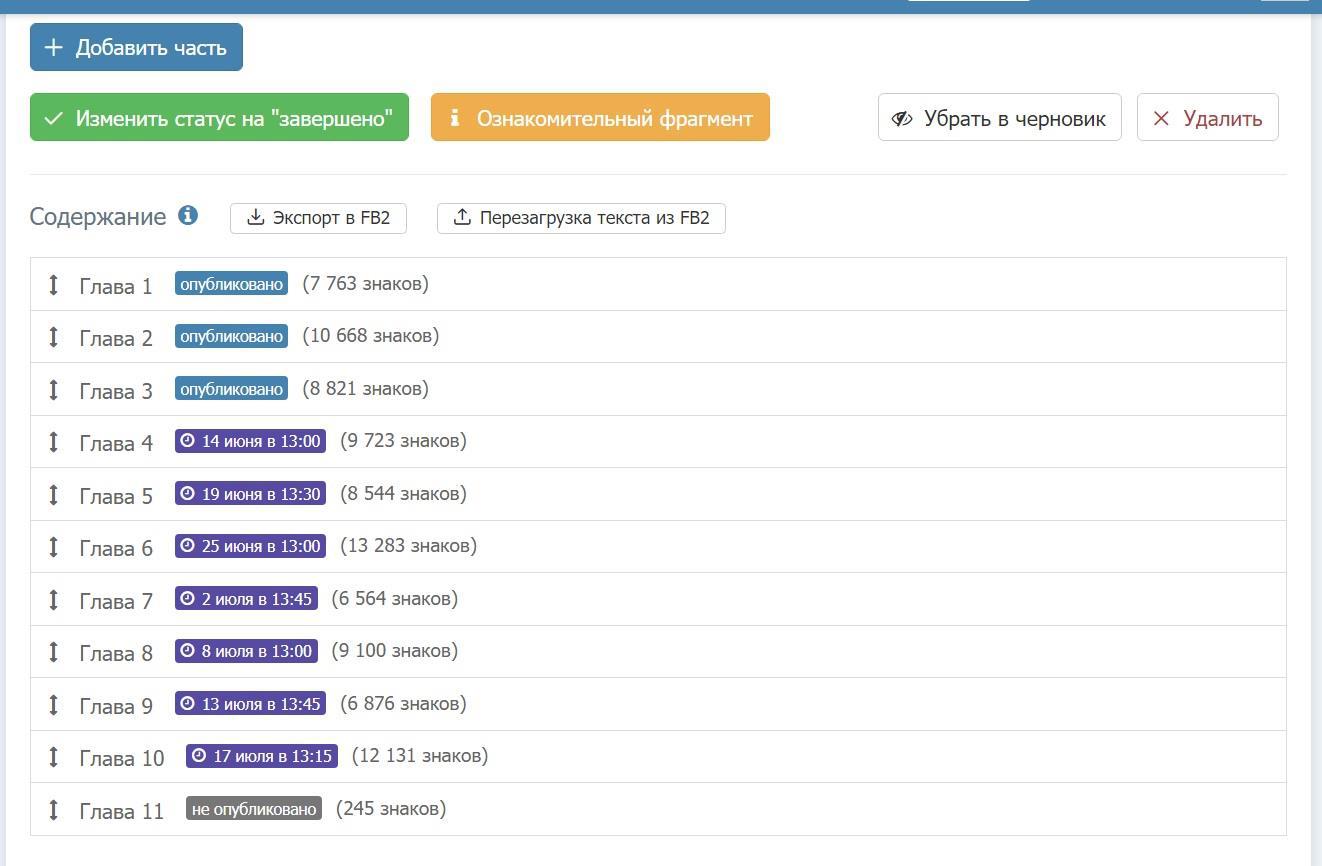Click the clock icon on Глава 5 schedule badge
1322x866 pixels.
pyautogui.click(x=187, y=493)
